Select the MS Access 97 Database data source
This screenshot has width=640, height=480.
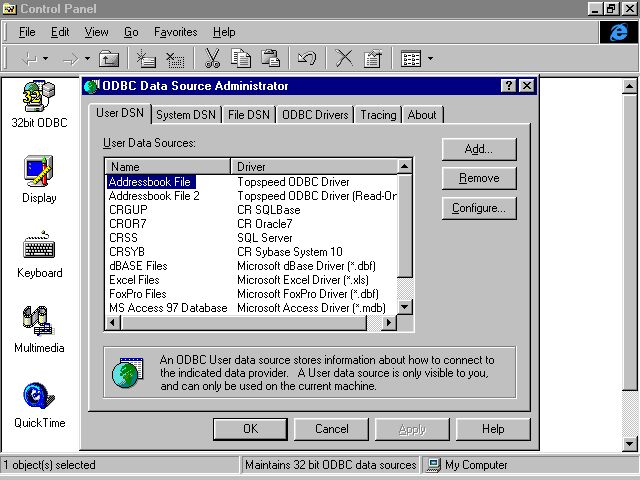pyautogui.click(x=168, y=308)
